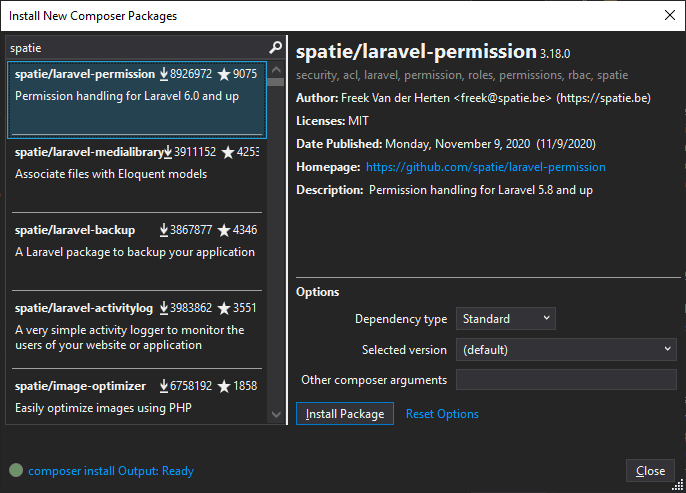Screen dimensions: 686x493
Task: Click star icon of laravel-activitylog
Action: point(224,308)
